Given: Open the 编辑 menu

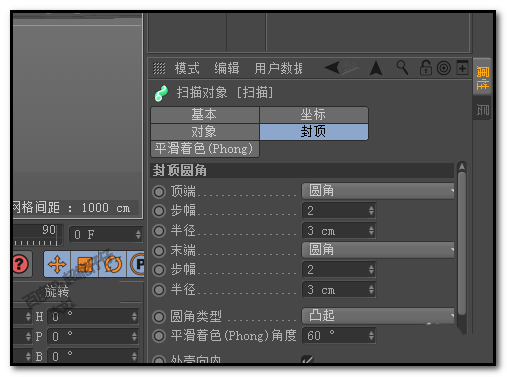Looking at the screenshot, I should (x=227, y=68).
